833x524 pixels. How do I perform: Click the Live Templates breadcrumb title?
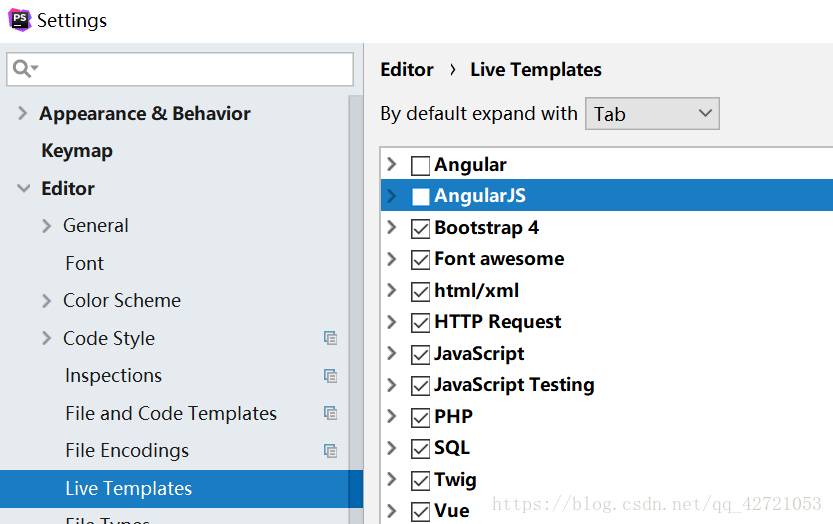[x=536, y=70]
